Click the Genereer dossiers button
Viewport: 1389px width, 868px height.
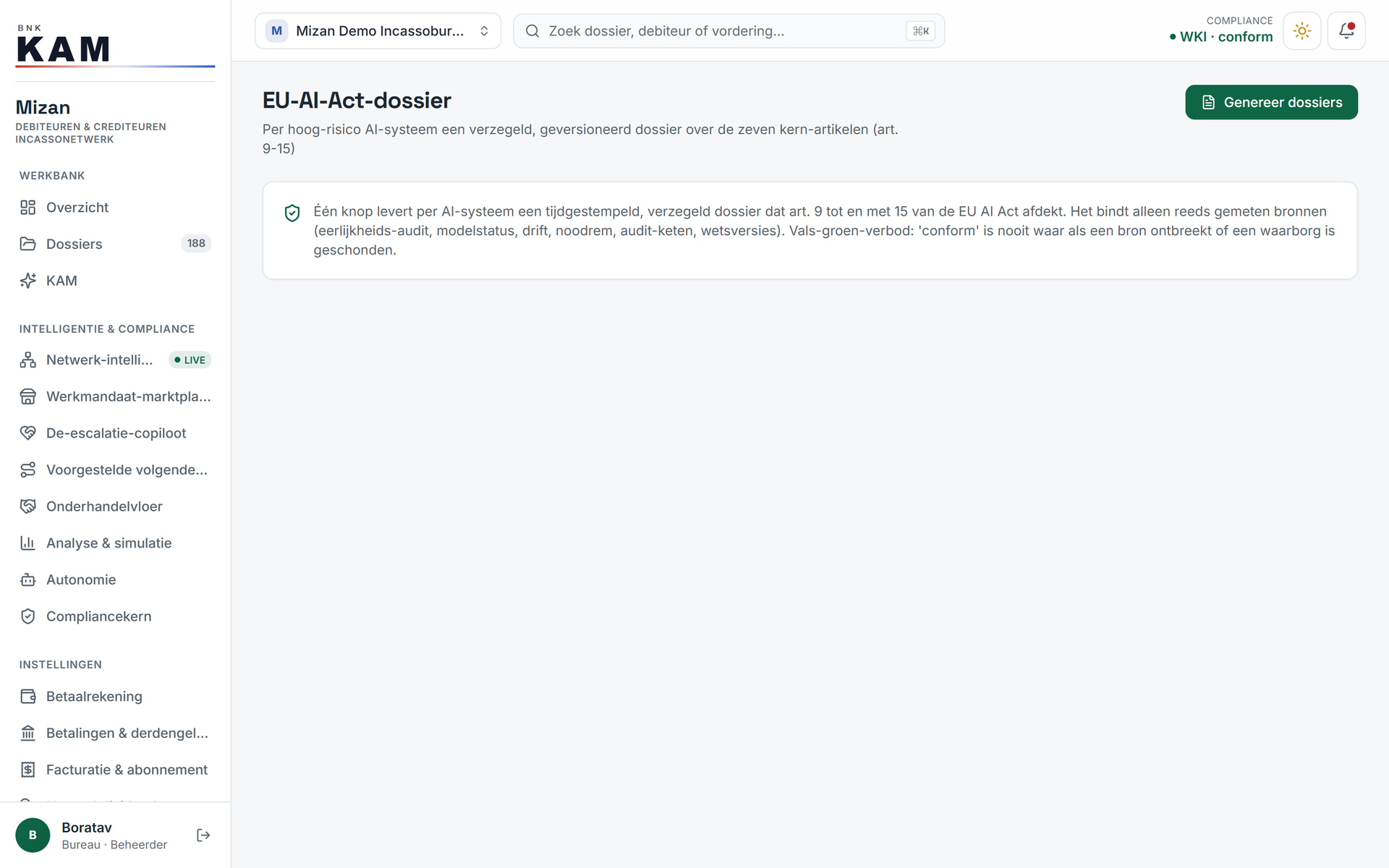click(x=1271, y=103)
